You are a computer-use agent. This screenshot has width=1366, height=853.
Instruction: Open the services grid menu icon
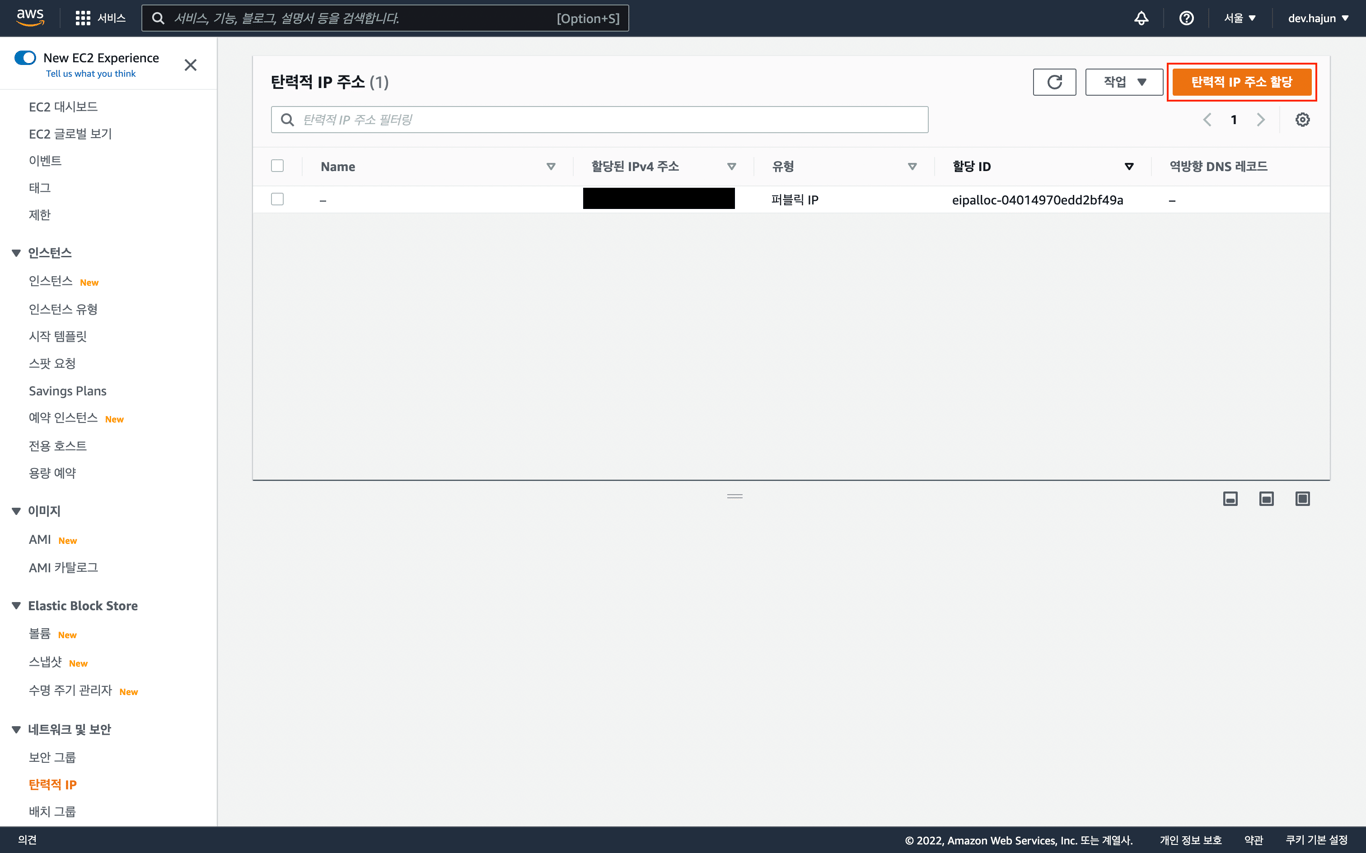coord(83,18)
